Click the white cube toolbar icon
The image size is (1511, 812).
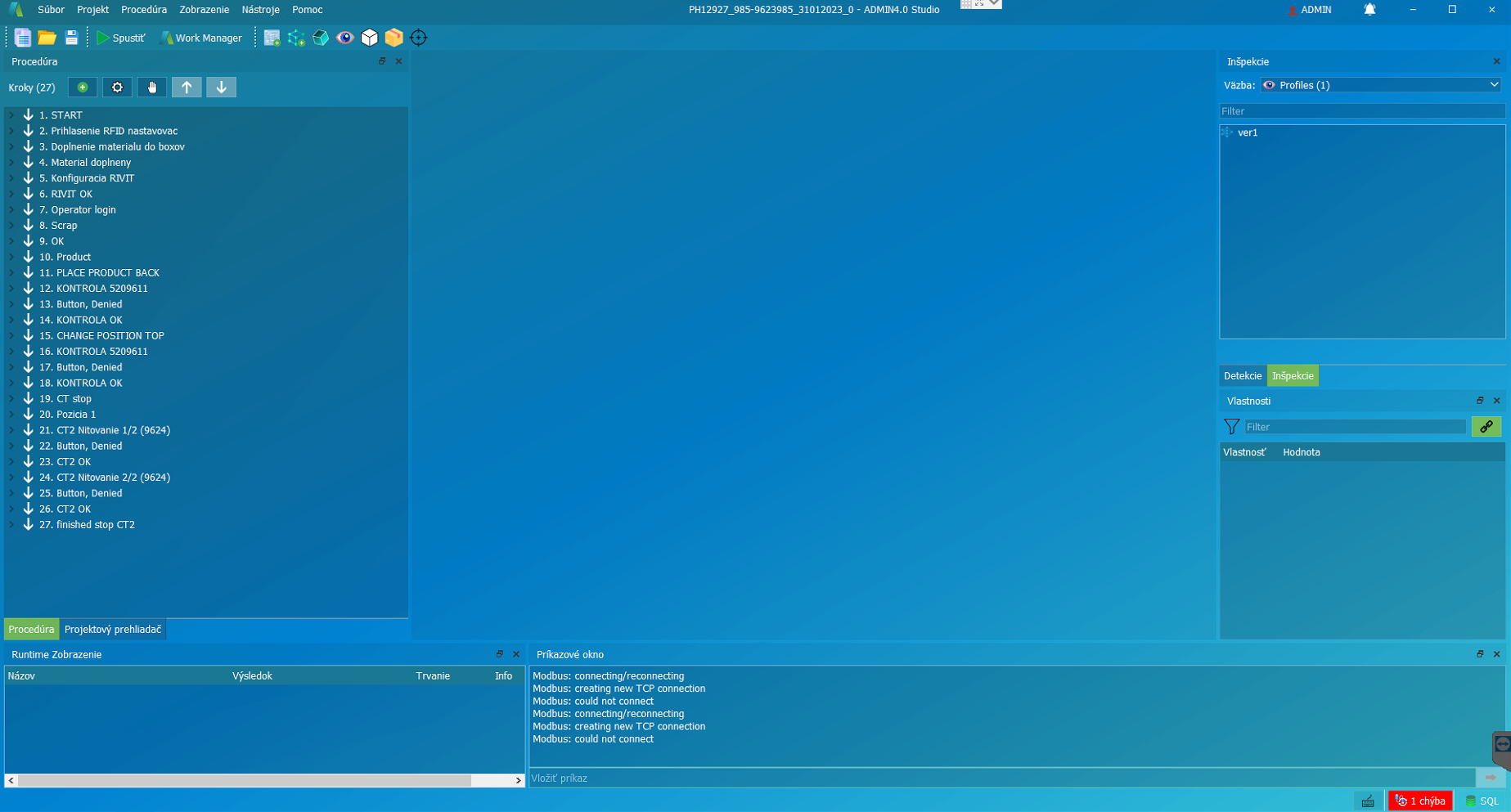tap(370, 38)
